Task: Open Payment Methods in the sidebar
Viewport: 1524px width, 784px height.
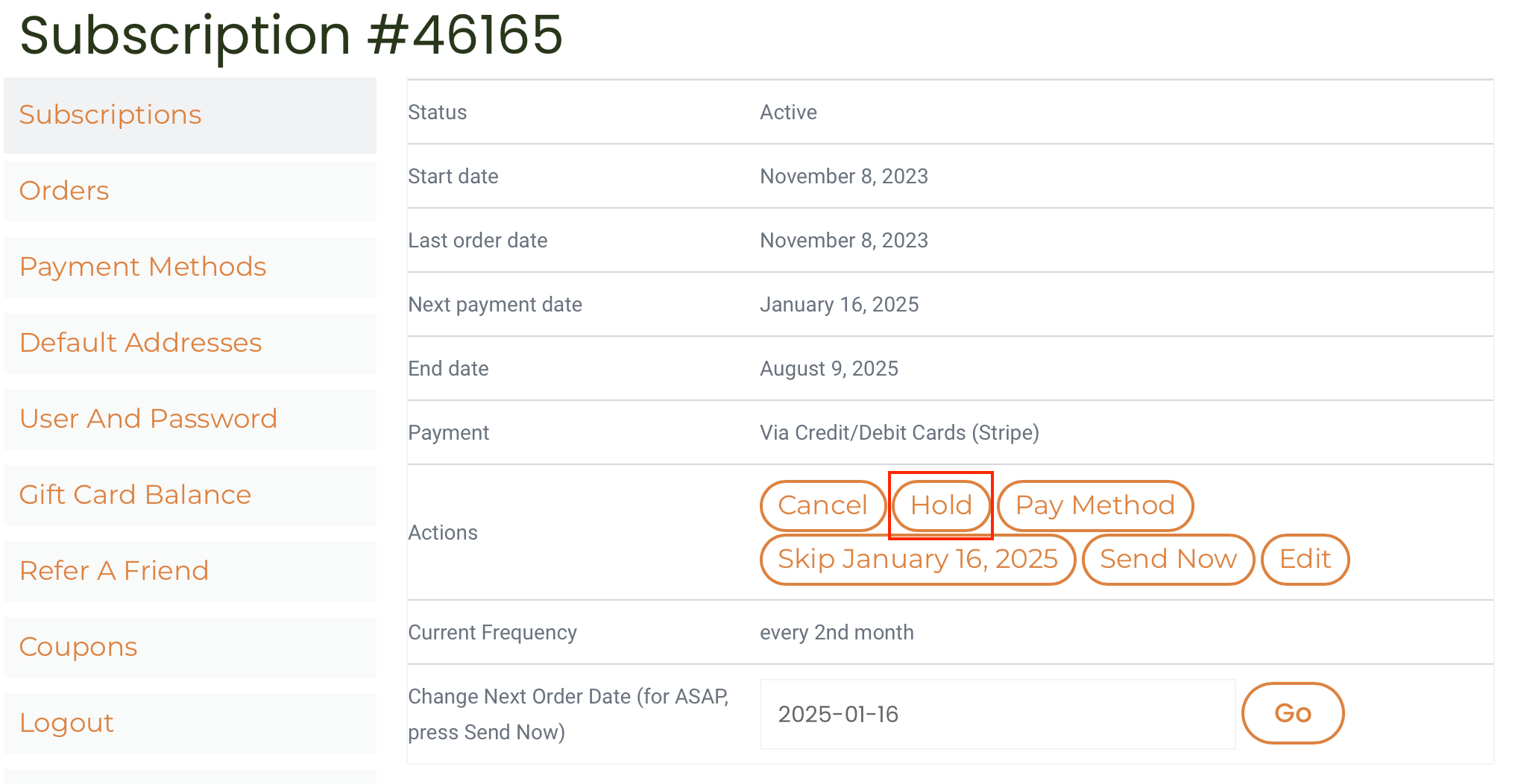Action: (142, 267)
